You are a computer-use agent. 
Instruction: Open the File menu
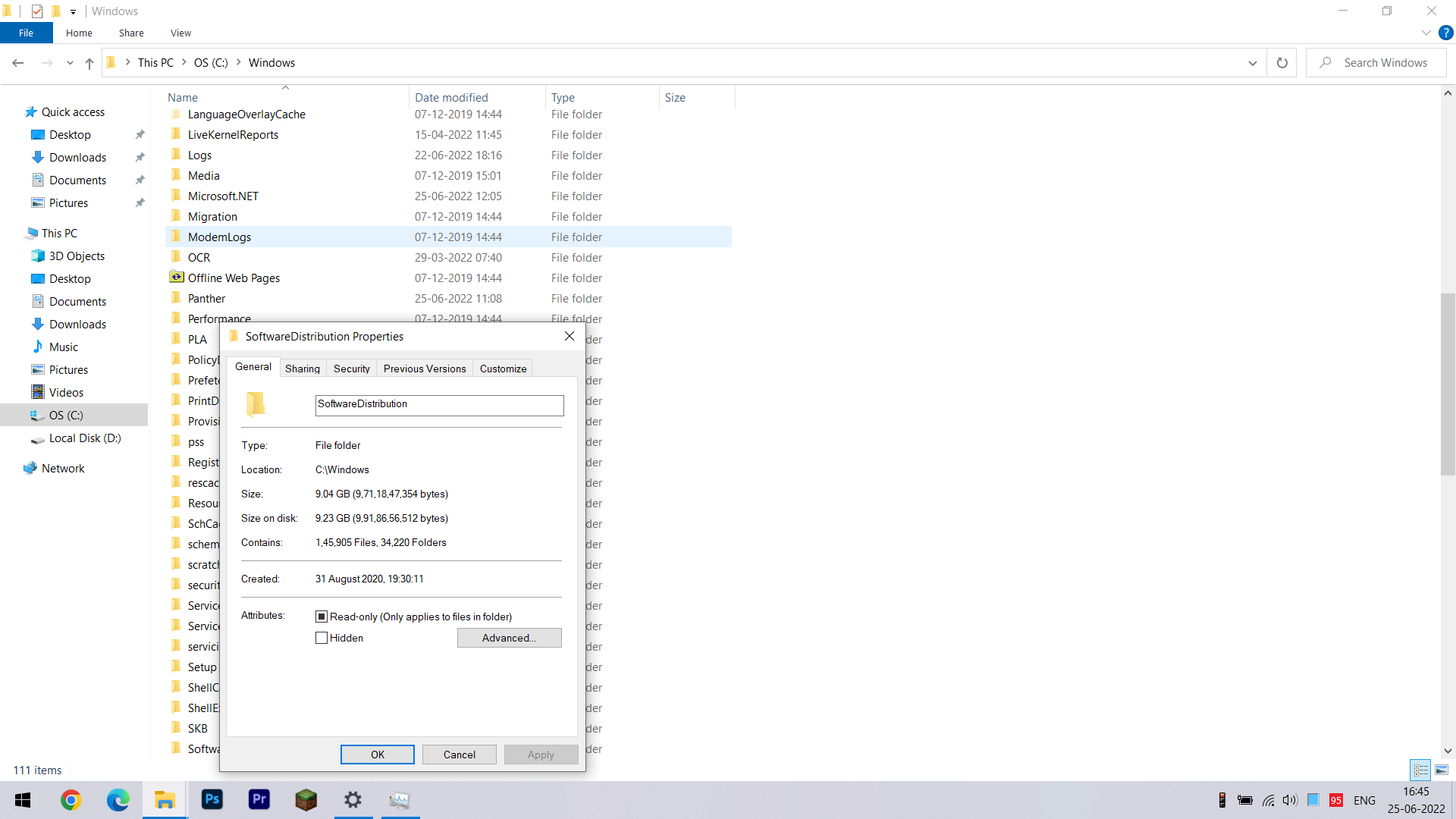click(27, 33)
